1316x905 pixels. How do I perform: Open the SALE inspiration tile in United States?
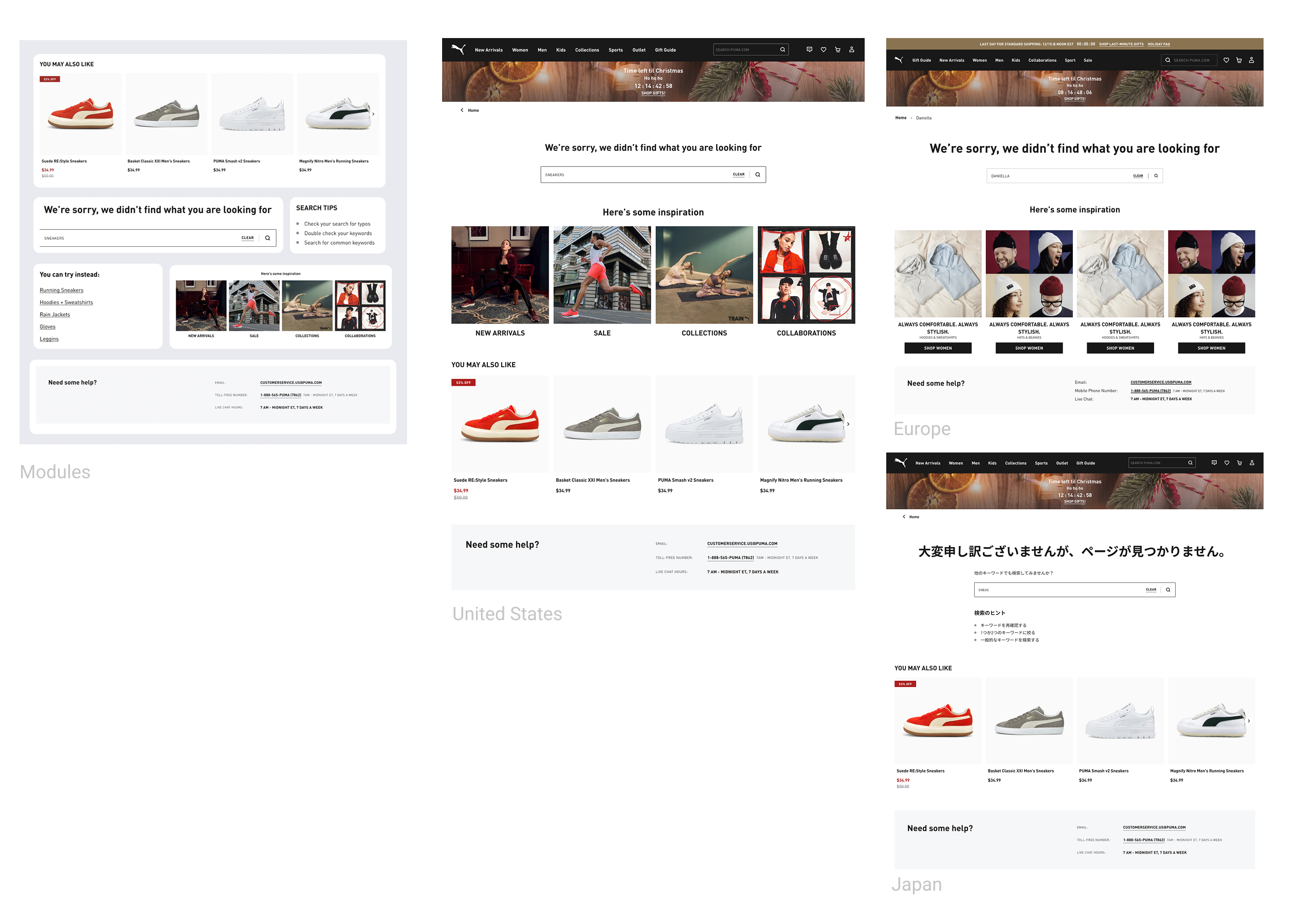click(602, 282)
